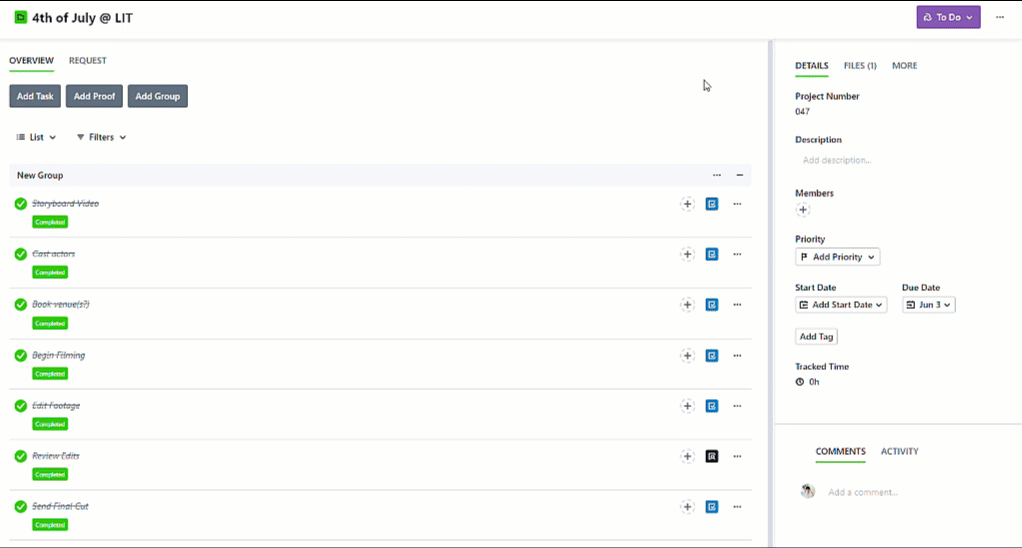The image size is (1022, 548).
Task: Click the vertical scrollbar of task list
Action: click(770, 293)
